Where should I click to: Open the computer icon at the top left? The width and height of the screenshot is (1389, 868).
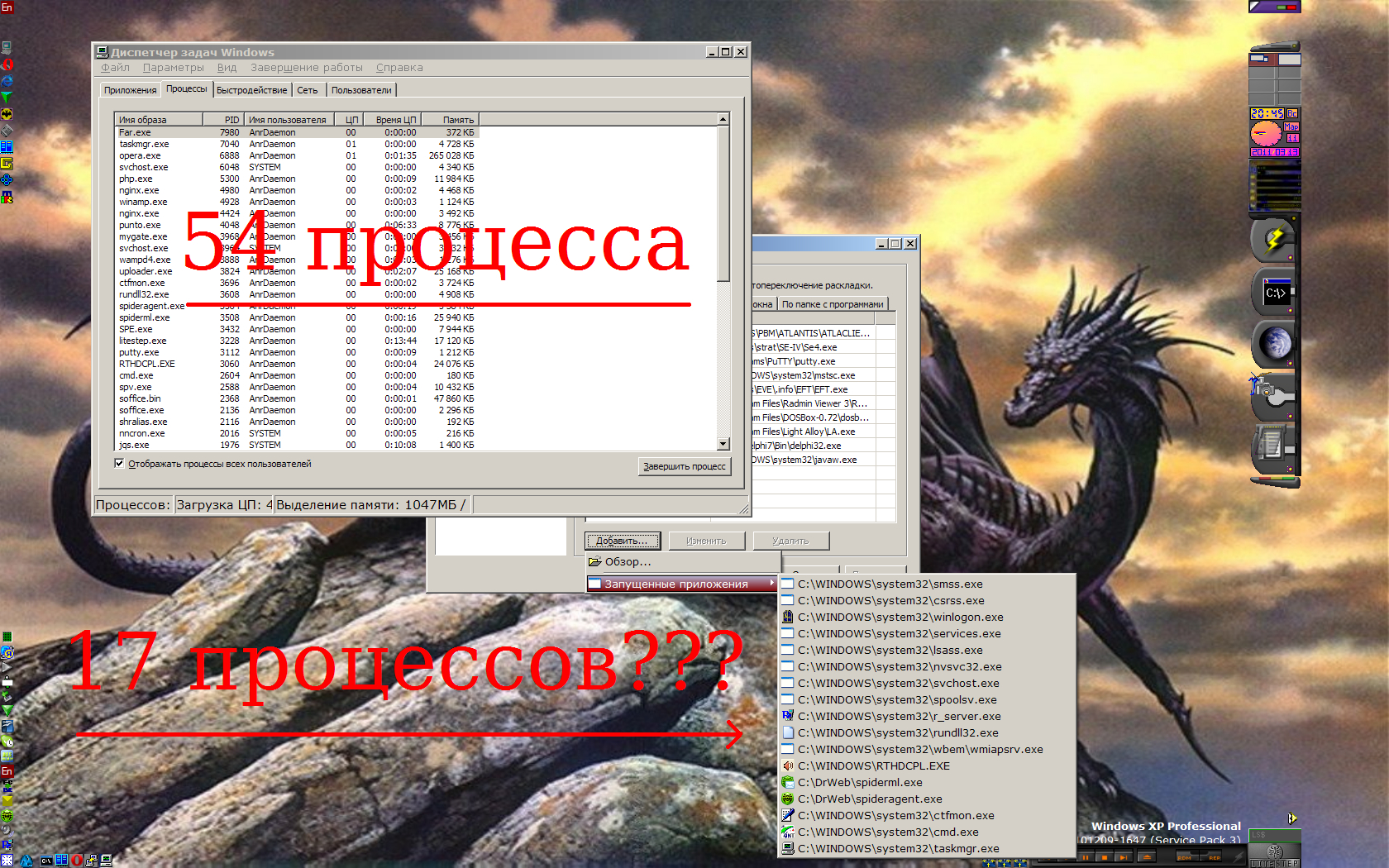(7, 48)
